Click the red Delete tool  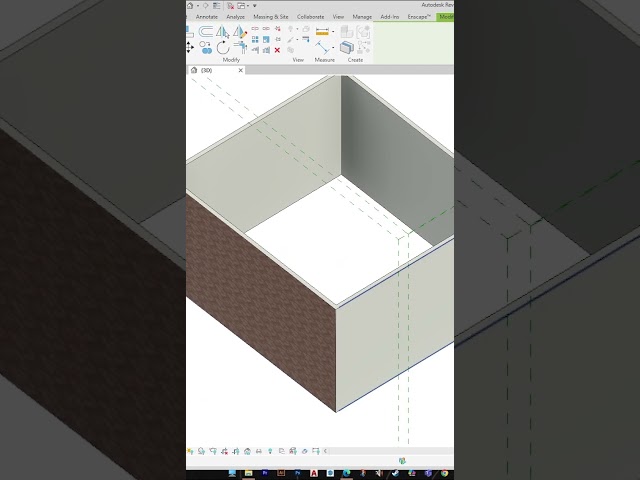[x=278, y=50]
